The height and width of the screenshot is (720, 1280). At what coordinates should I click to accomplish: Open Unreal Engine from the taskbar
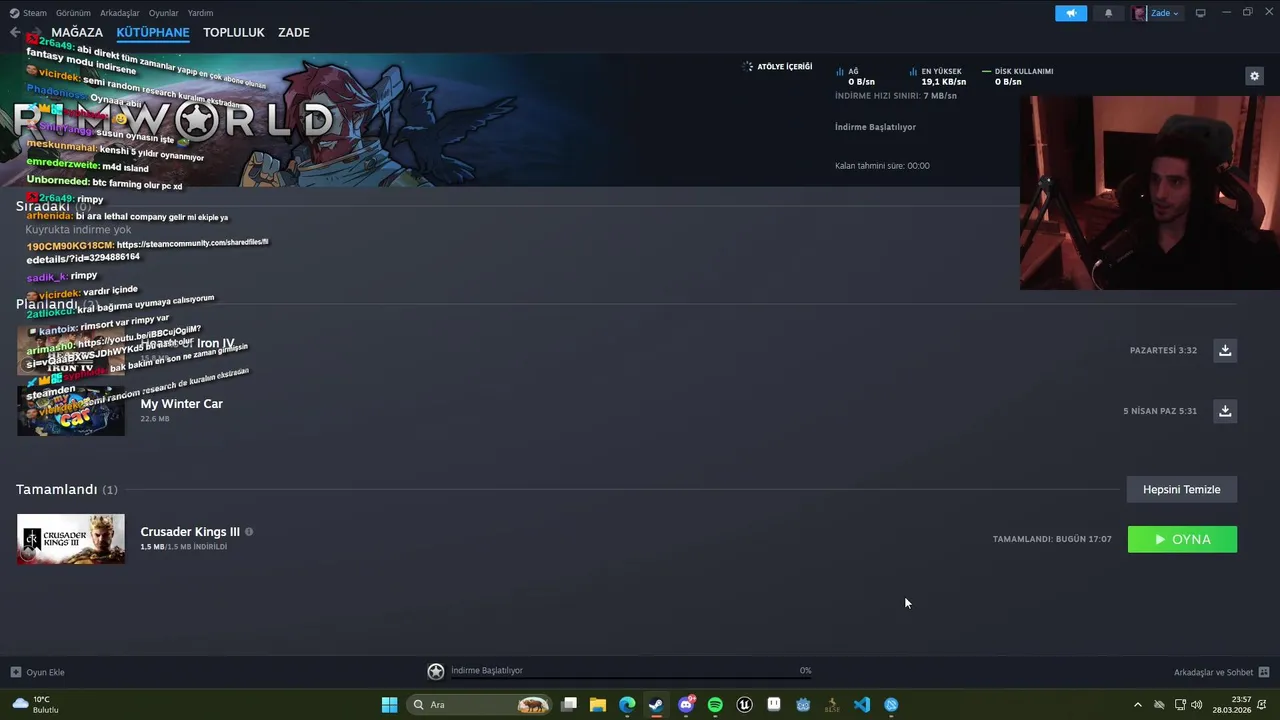tap(744, 705)
